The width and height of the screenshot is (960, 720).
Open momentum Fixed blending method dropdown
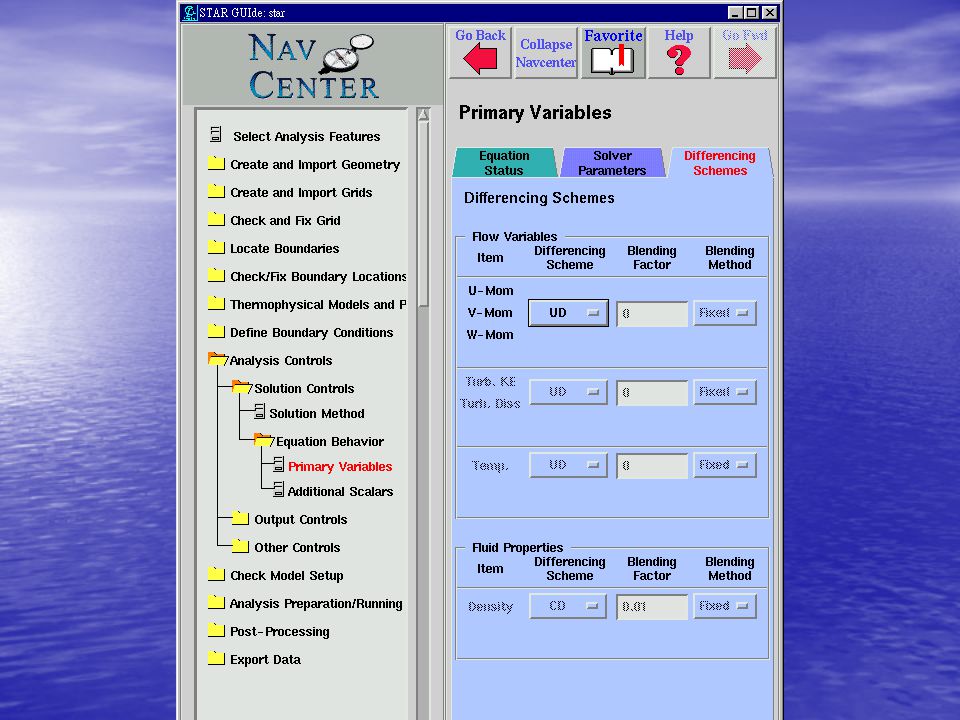click(x=725, y=313)
